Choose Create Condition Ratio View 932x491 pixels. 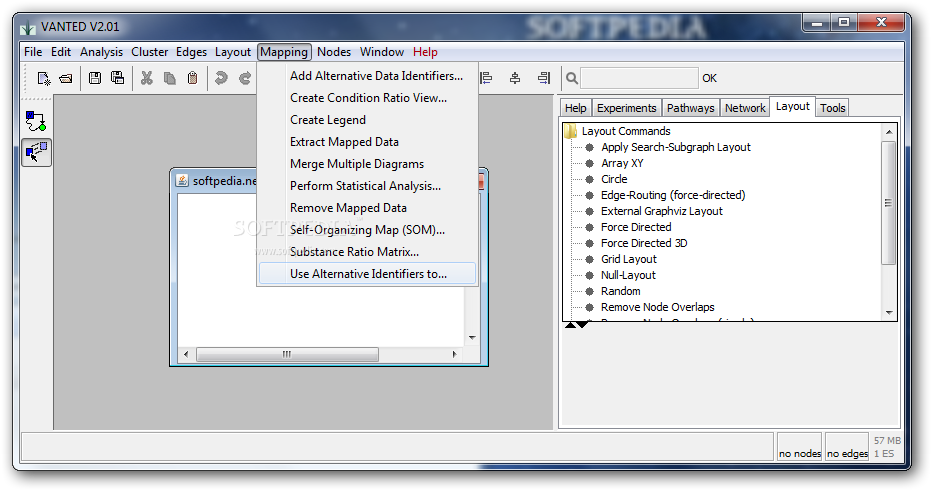(x=367, y=98)
